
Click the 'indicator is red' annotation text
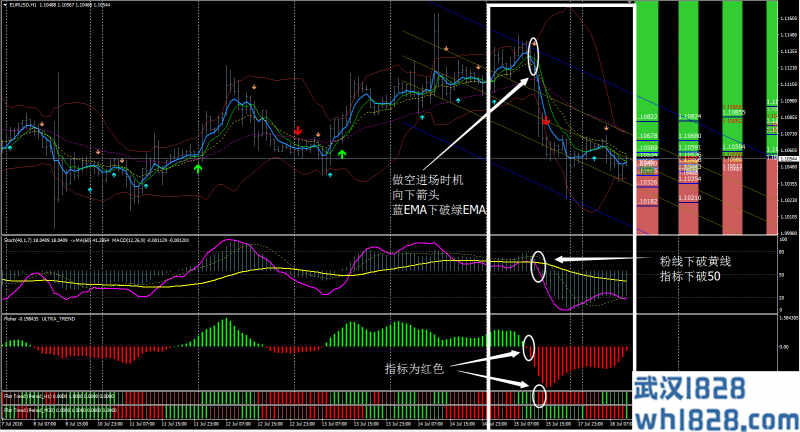click(x=414, y=369)
